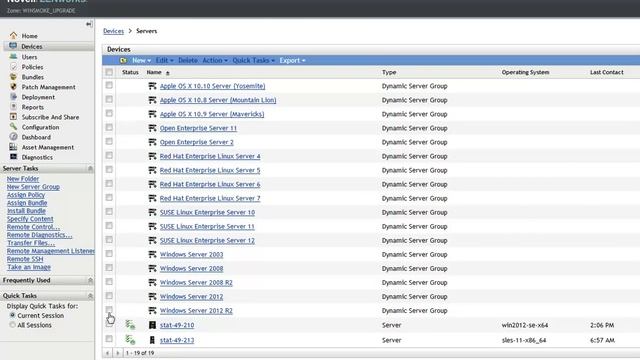Viewport: 640px width, 360px height.
Task: Click the Dashboard icon in the sidebar
Action: pyautogui.click(x=13, y=137)
